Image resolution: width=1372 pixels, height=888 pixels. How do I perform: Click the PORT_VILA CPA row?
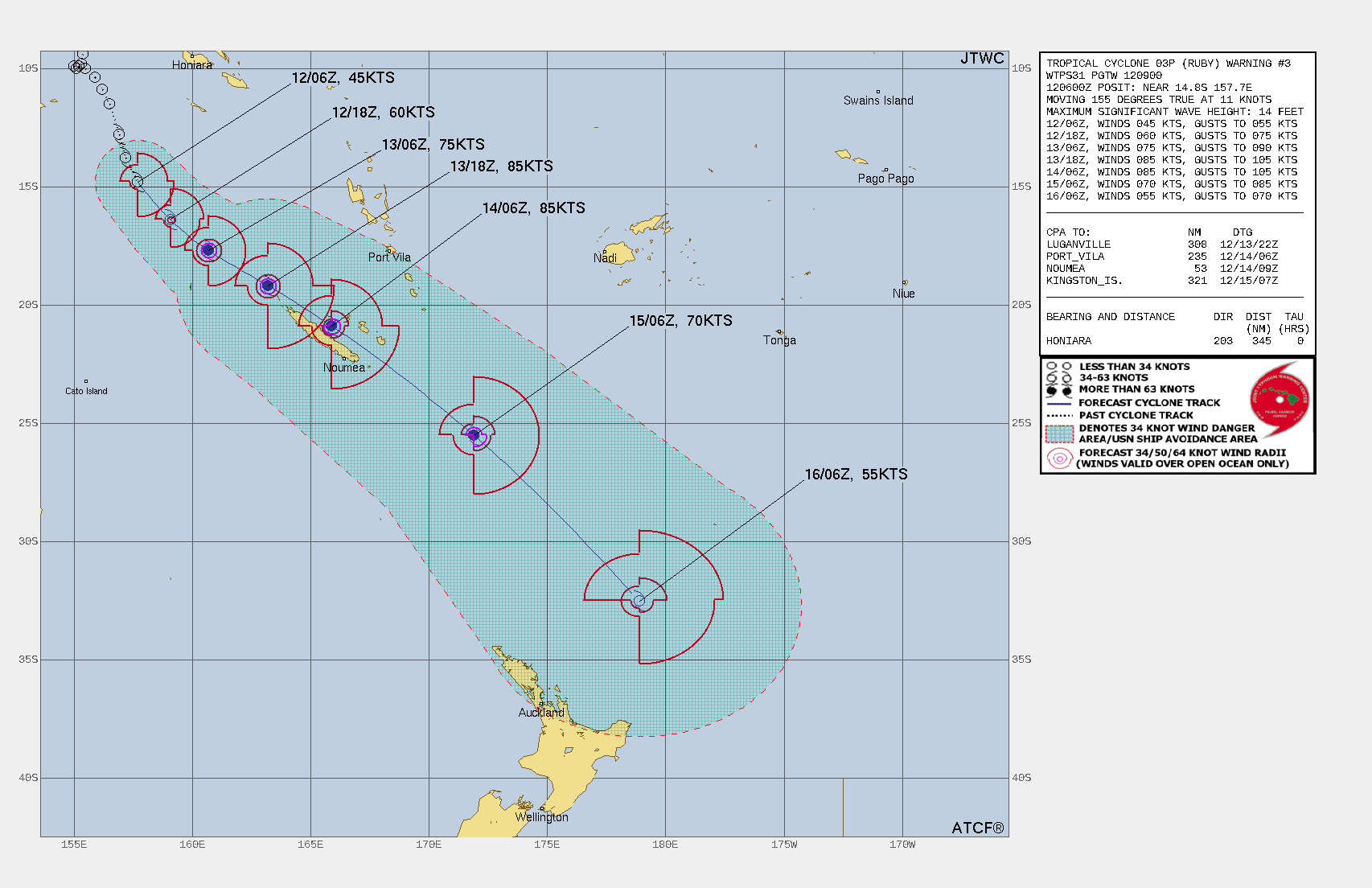click(x=1162, y=257)
